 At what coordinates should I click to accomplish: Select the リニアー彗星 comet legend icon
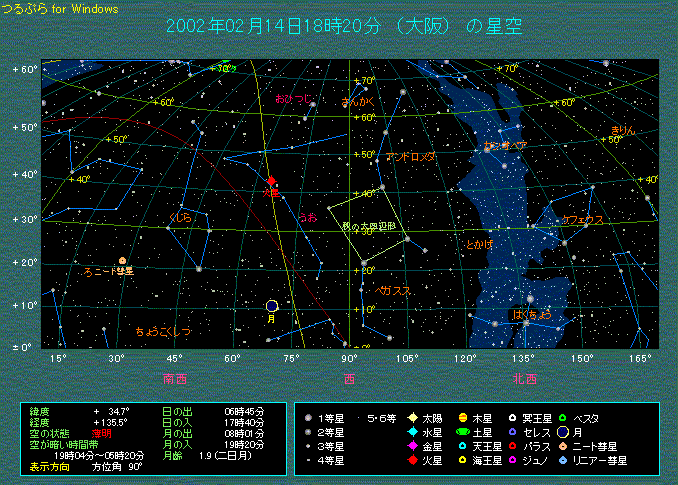563,461
